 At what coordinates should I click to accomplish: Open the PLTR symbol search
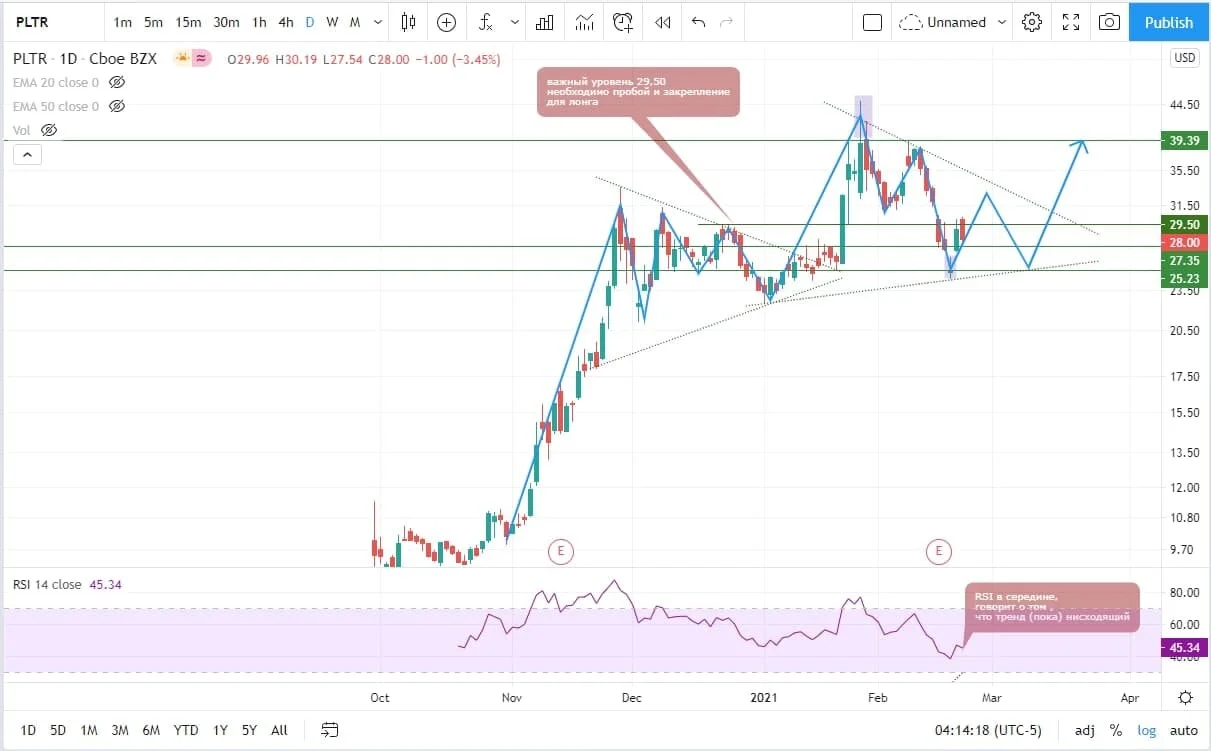pyautogui.click(x=32, y=22)
